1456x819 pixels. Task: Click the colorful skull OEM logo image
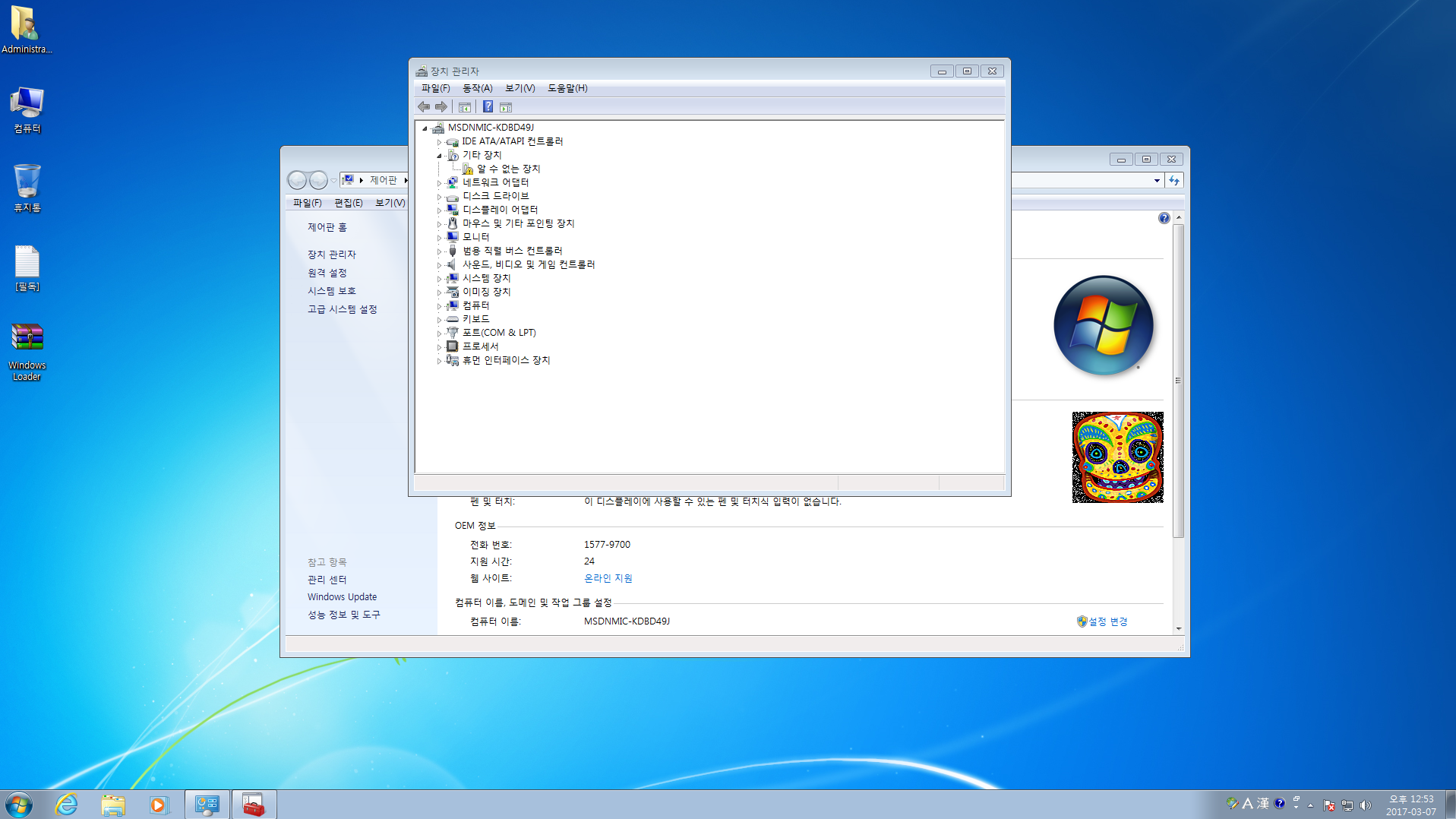pos(1117,457)
